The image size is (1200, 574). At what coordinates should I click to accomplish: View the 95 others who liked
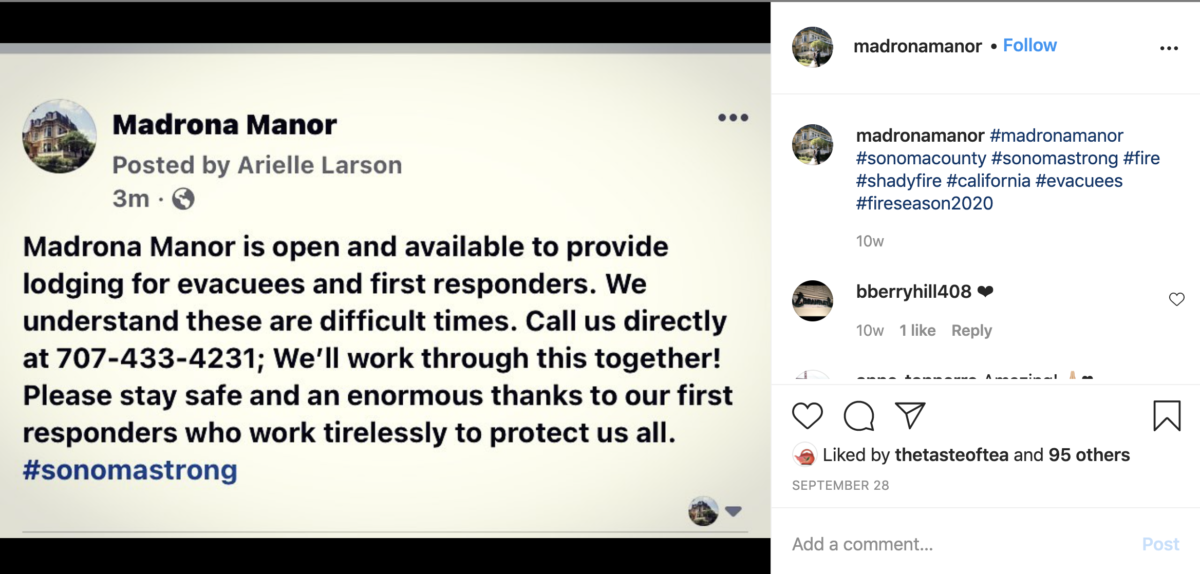point(1089,455)
